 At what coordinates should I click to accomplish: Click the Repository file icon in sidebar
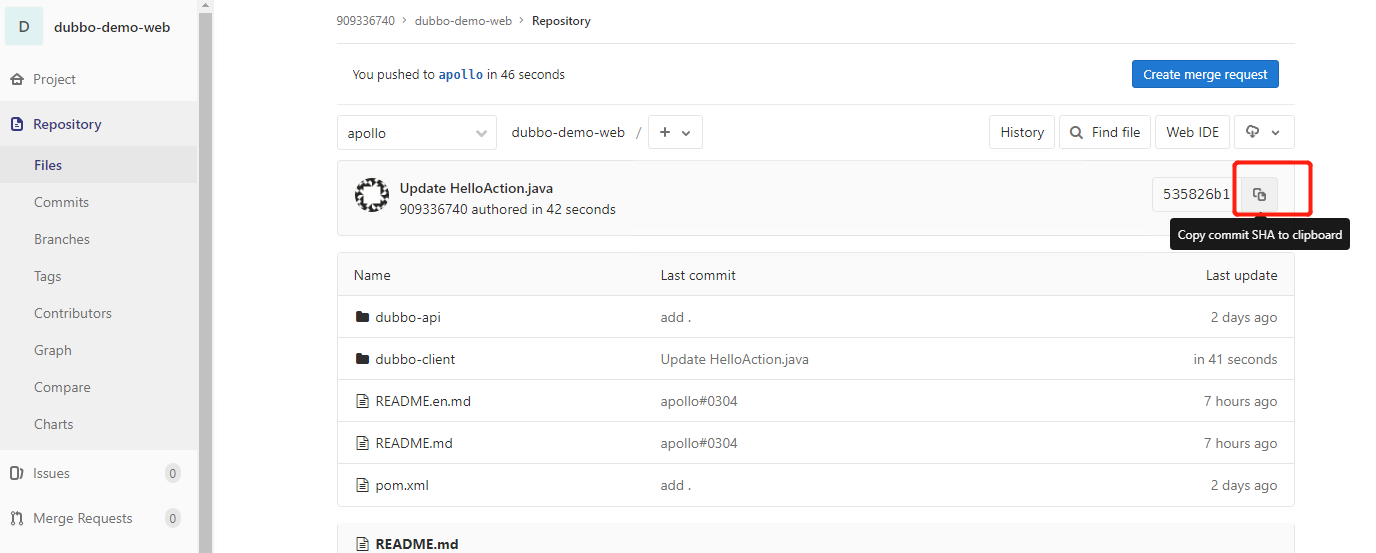(x=17, y=125)
